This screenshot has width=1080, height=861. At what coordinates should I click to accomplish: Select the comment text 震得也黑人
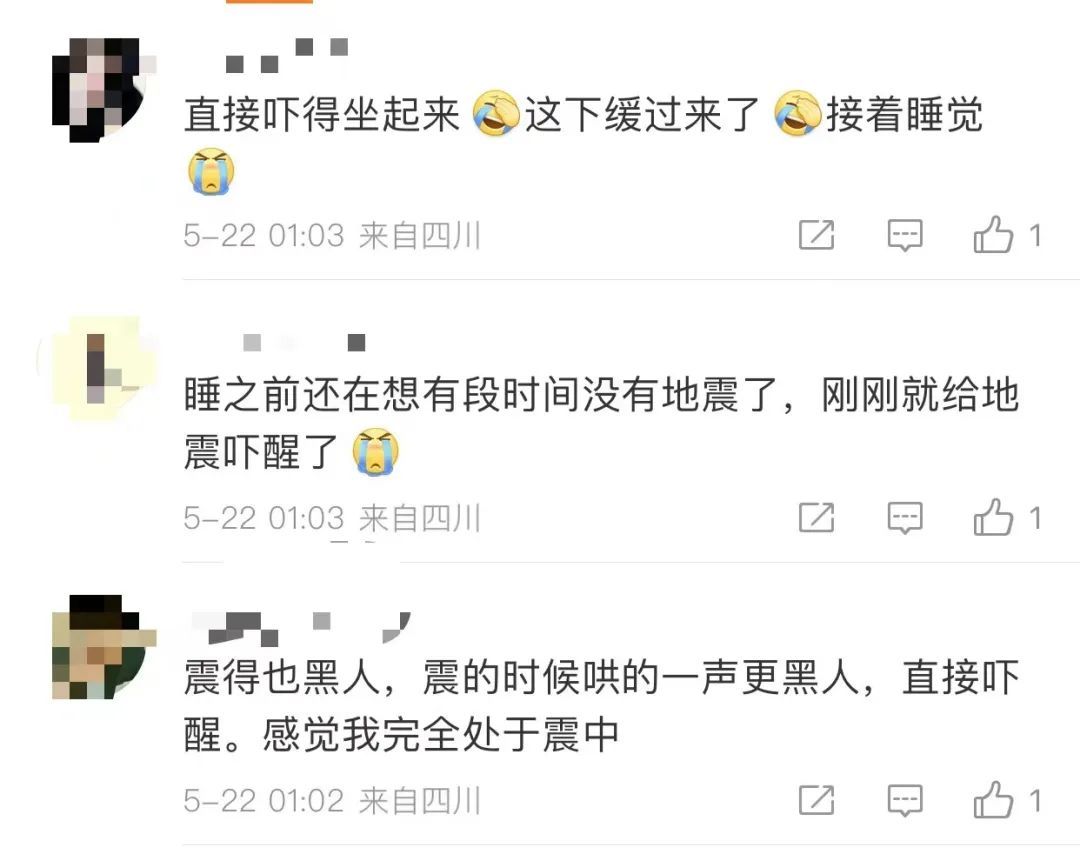tap(282, 678)
